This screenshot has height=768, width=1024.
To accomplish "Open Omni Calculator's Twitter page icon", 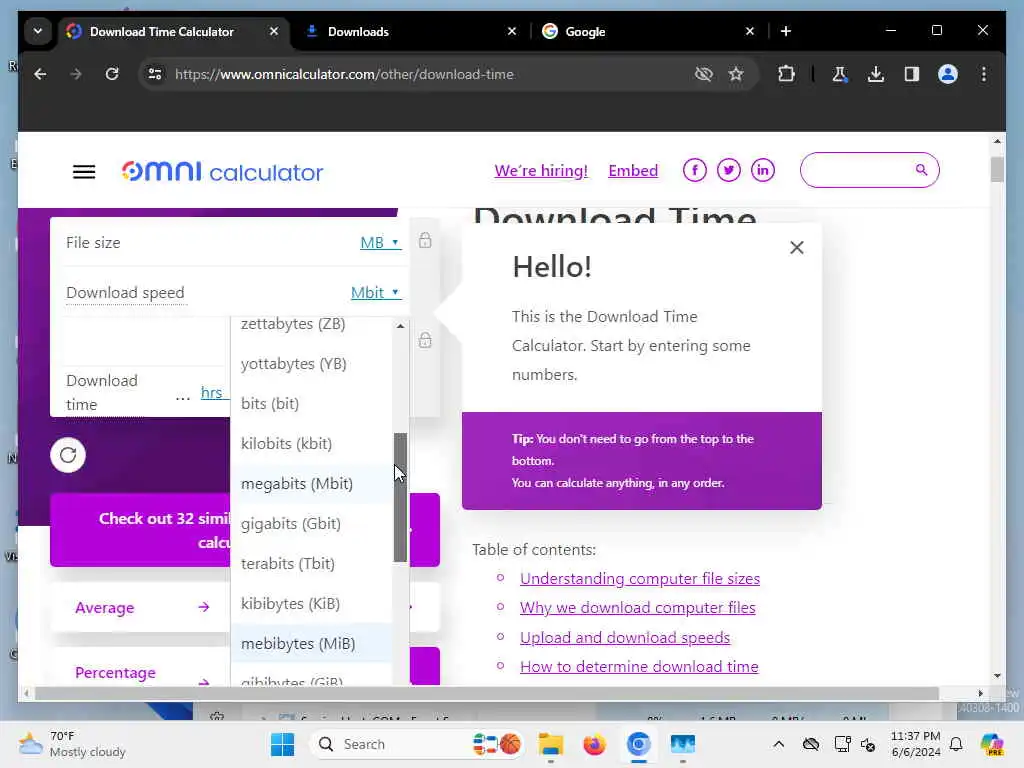I will click(x=728, y=170).
